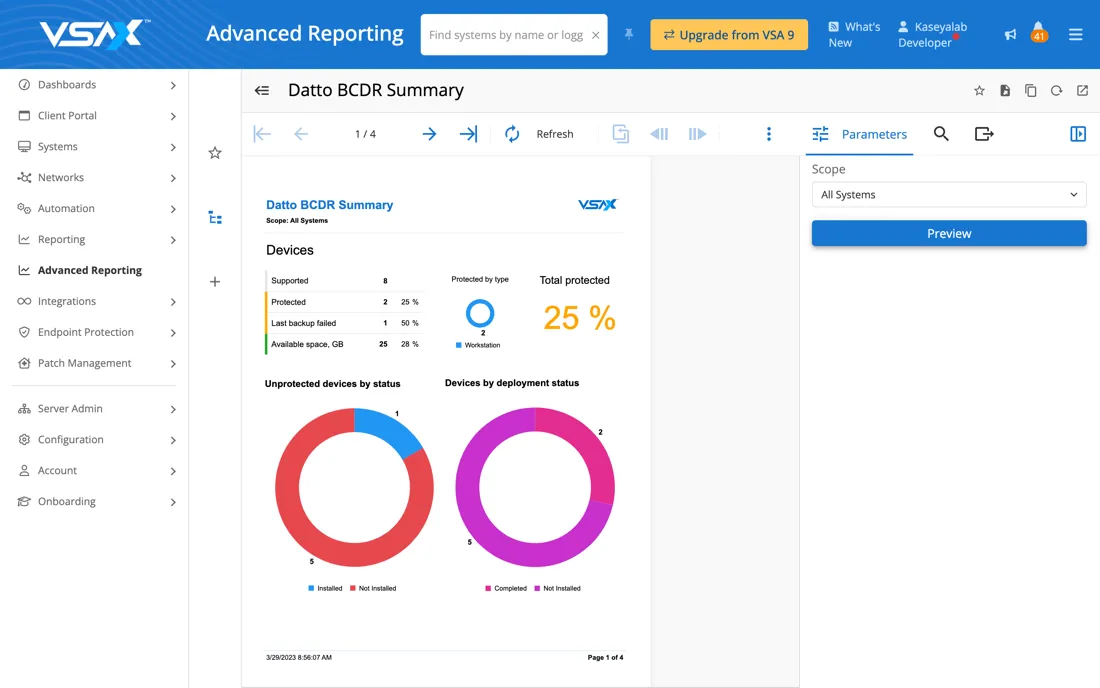Expand the Endpoint Protection section
This screenshot has height=688, width=1100.
pyautogui.click(x=97, y=332)
